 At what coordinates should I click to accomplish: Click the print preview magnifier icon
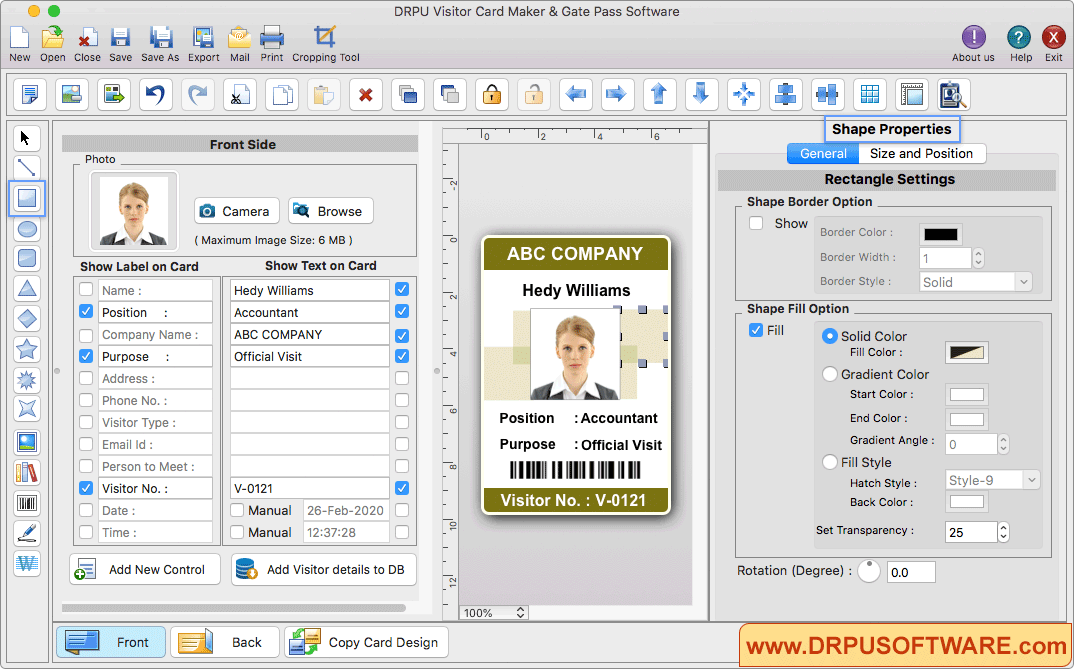pos(953,94)
